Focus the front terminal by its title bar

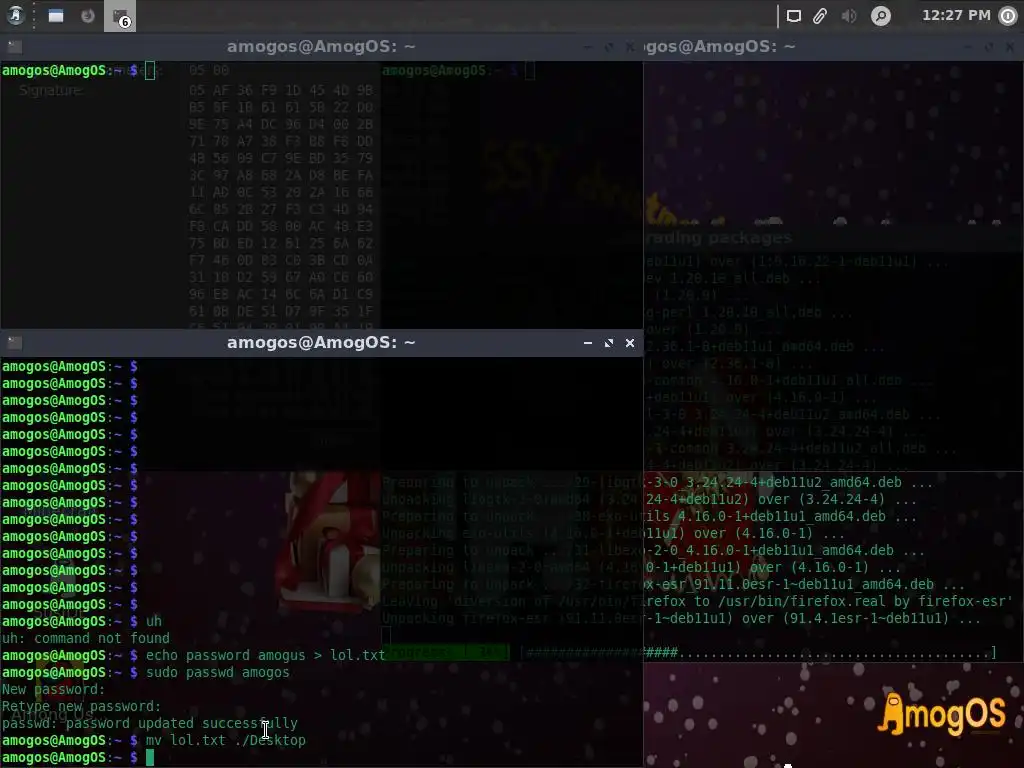coord(321,343)
